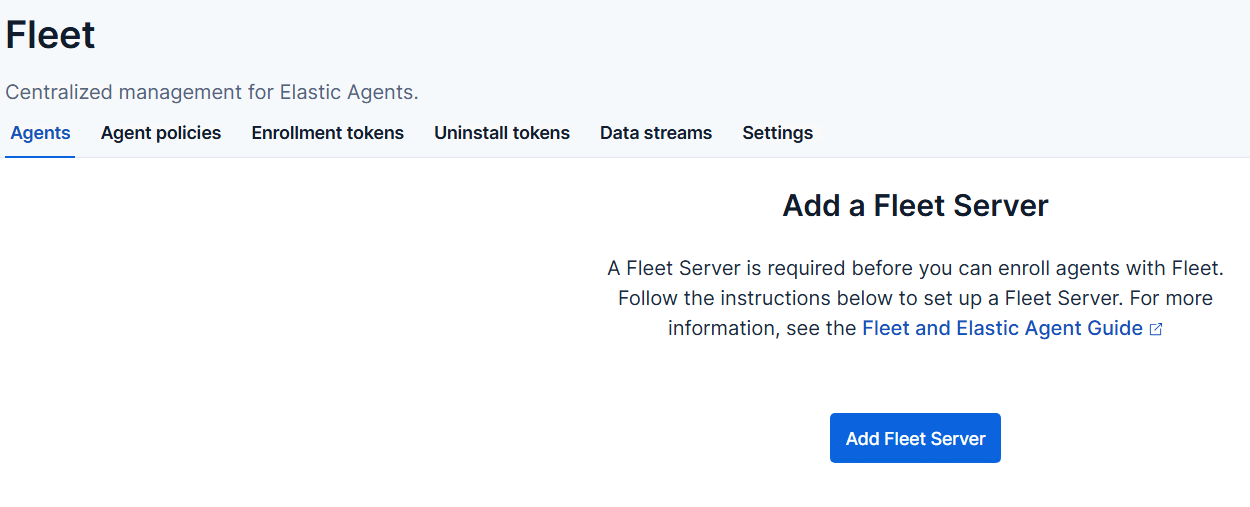Click the empty white area left of the panel
This screenshot has height=507, width=1250.
pyautogui.click(x=280, y=330)
